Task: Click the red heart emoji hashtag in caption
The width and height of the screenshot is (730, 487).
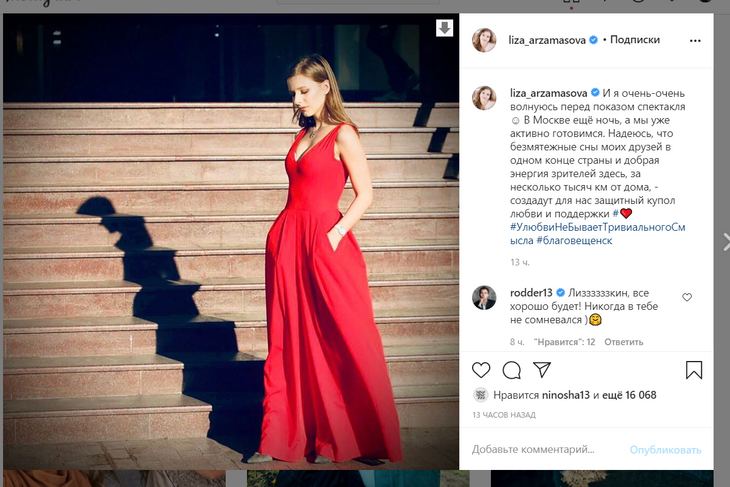Action: (x=622, y=213)
